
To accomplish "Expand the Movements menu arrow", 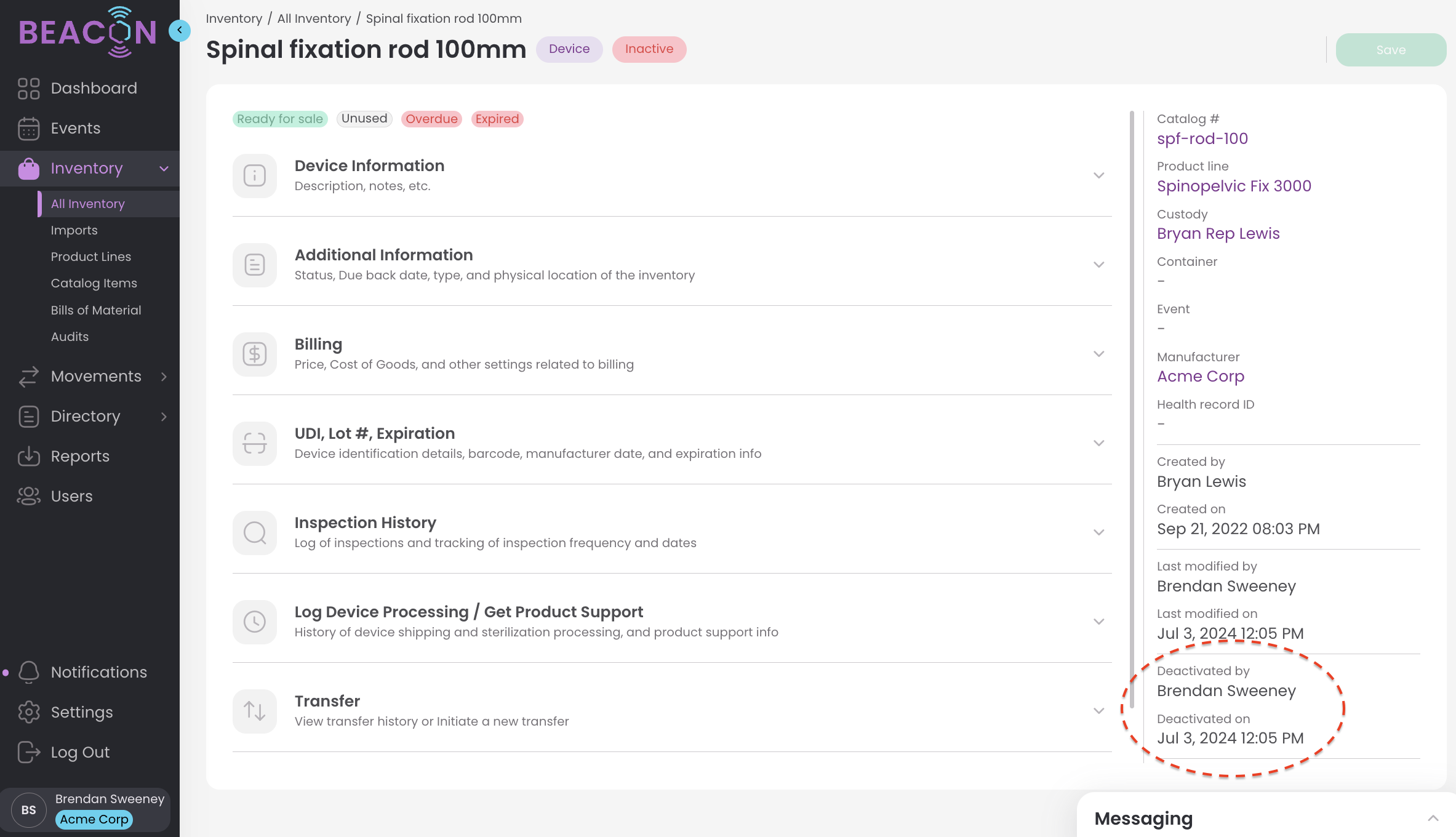I will tap(164, 377).
